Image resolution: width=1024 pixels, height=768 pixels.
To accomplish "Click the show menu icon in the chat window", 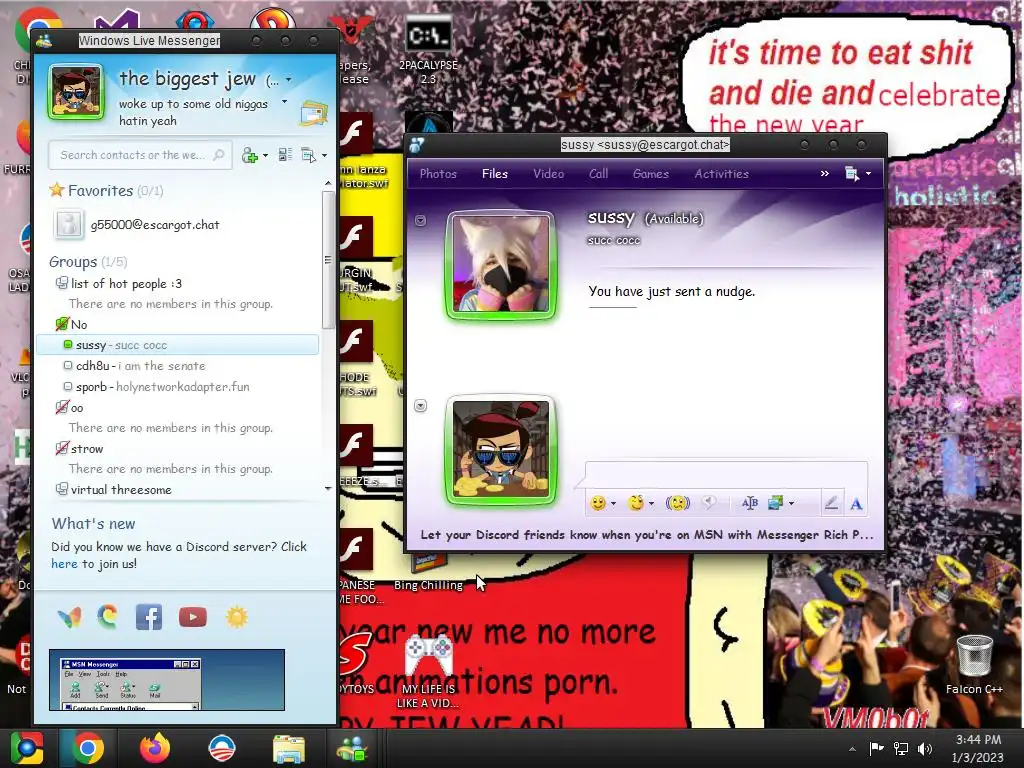I will 852,174.
